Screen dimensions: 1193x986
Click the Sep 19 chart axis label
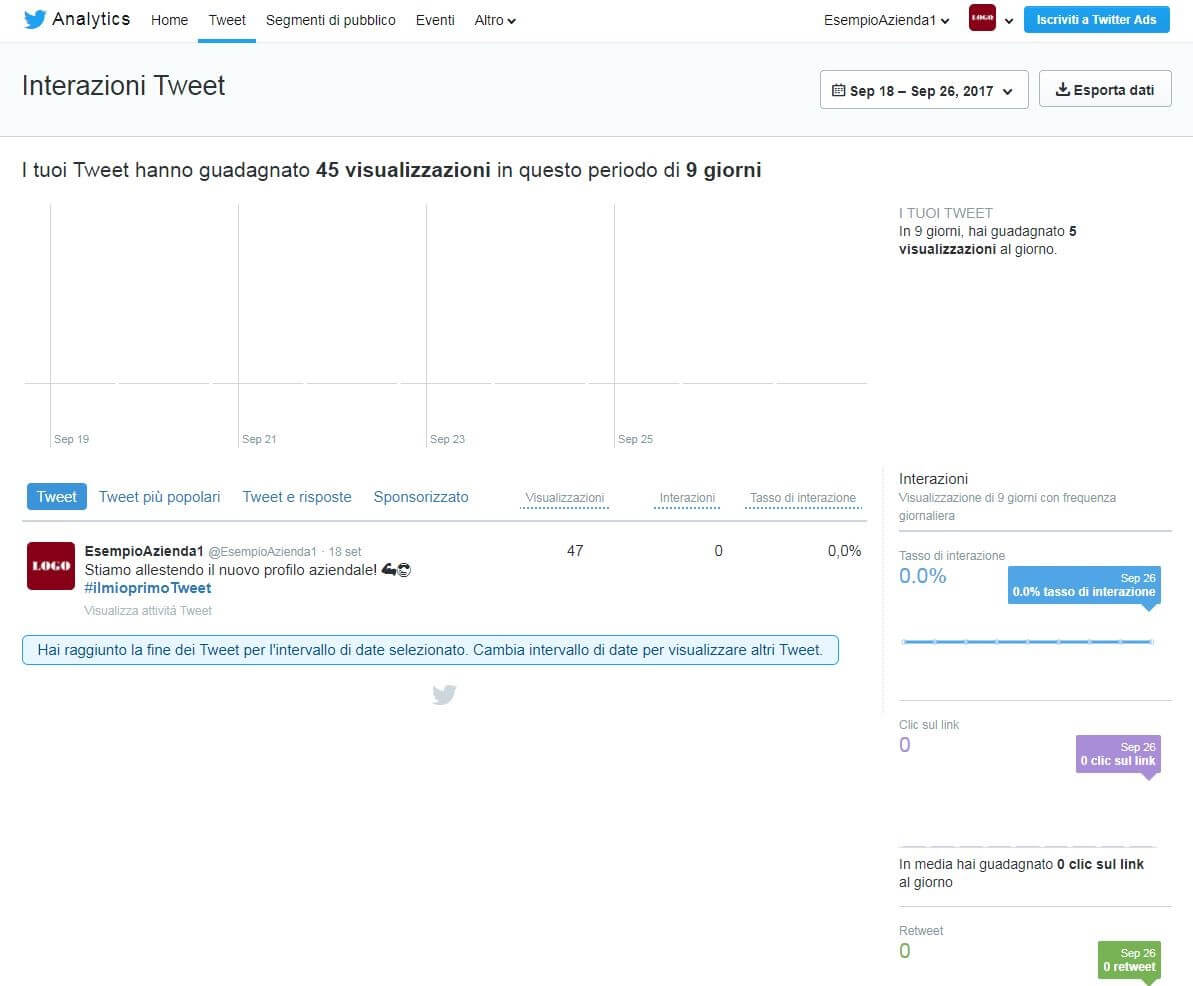72,439
